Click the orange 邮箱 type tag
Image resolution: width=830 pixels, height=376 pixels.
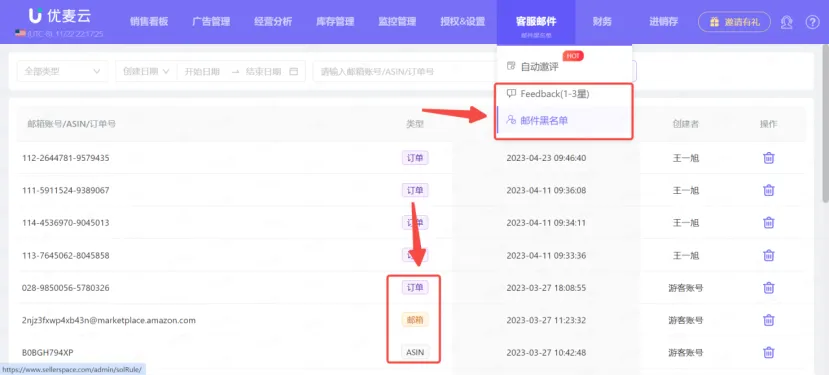click(415, 320)
